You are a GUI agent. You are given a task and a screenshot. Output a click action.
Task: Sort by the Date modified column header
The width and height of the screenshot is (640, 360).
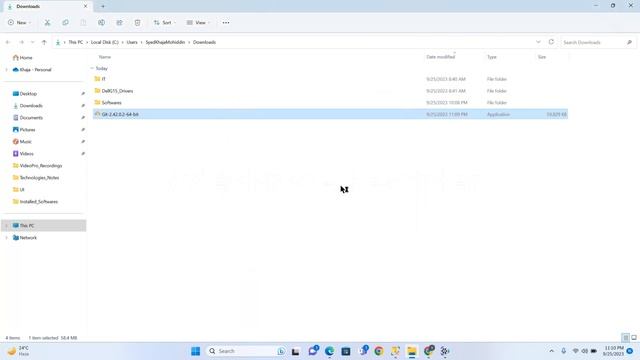tap(440, 57)
